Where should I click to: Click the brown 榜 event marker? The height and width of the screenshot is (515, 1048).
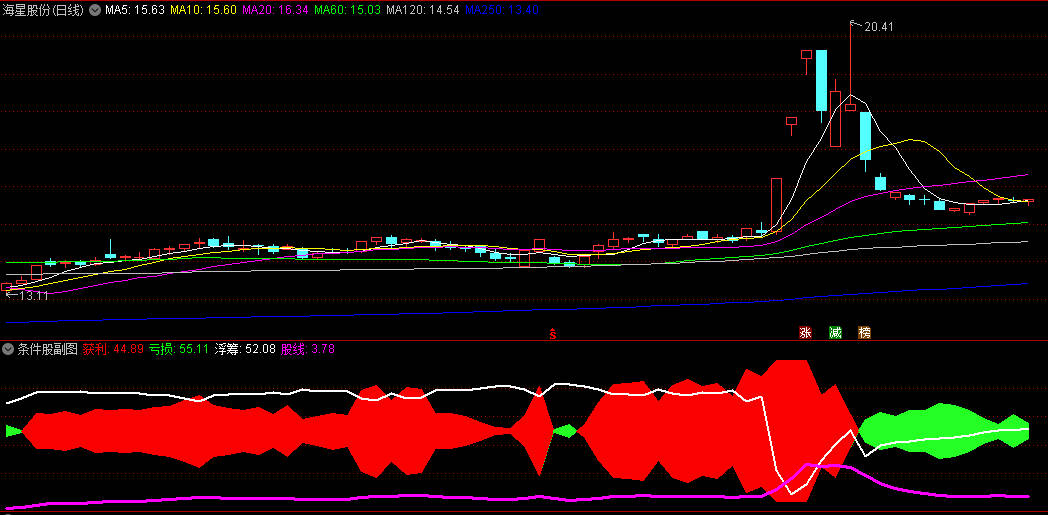[864, 333]
